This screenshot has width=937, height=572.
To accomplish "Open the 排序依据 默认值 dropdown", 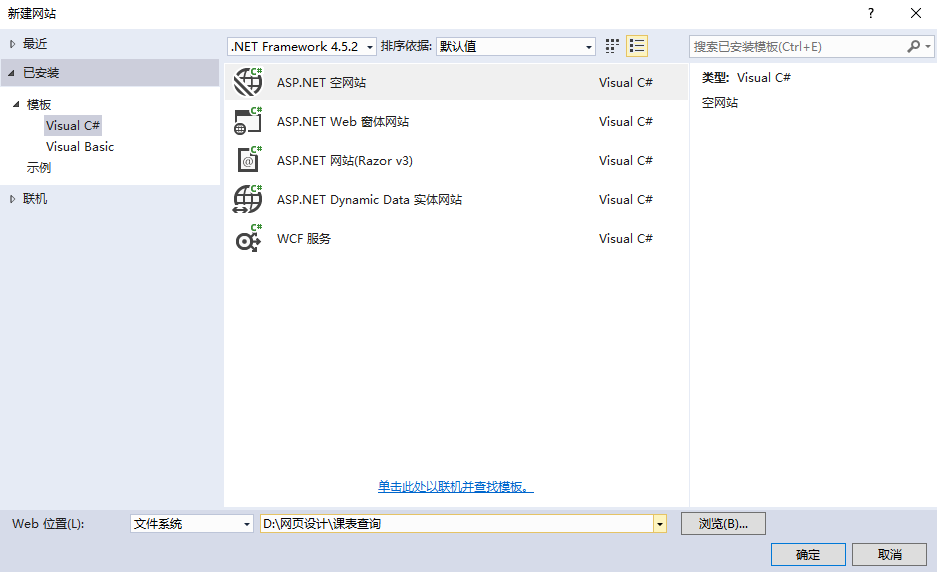I will coord(516,46).
